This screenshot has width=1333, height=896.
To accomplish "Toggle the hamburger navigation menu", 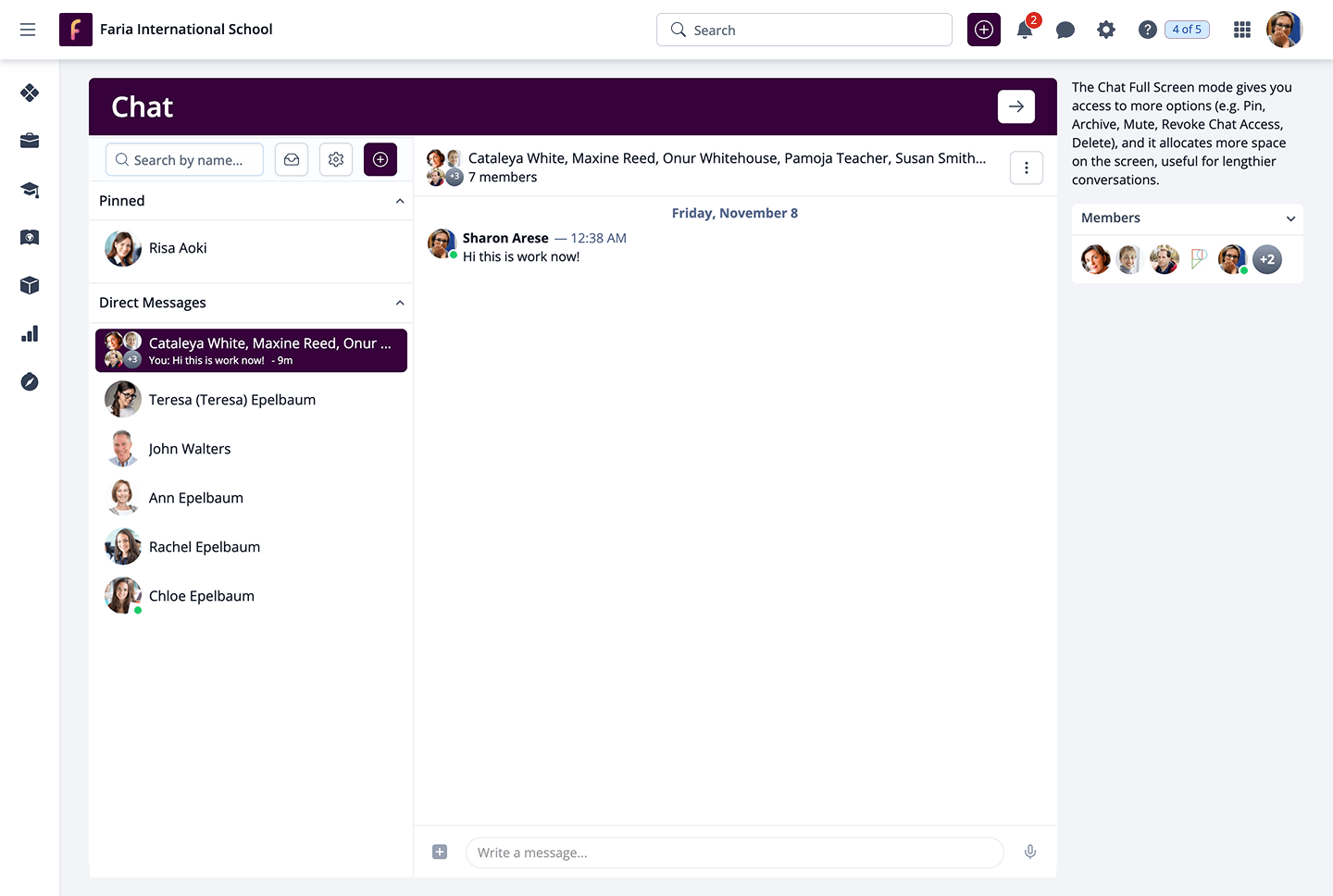I will [28, 30].
